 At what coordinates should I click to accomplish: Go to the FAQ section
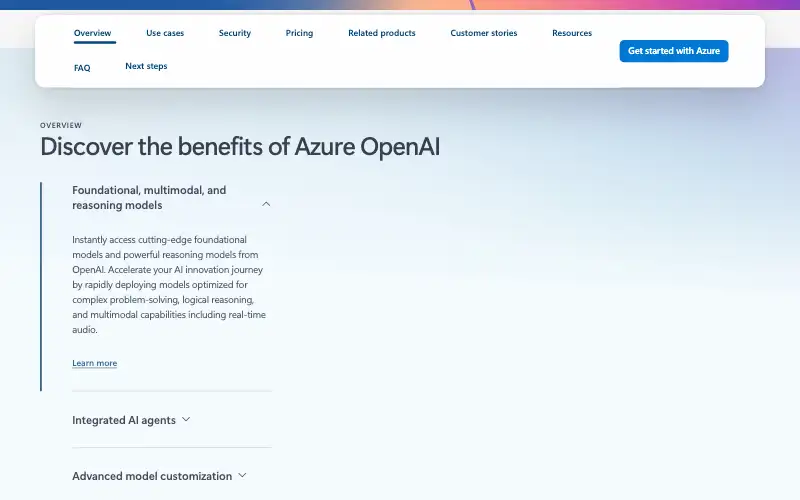click(x=82, y=68)
